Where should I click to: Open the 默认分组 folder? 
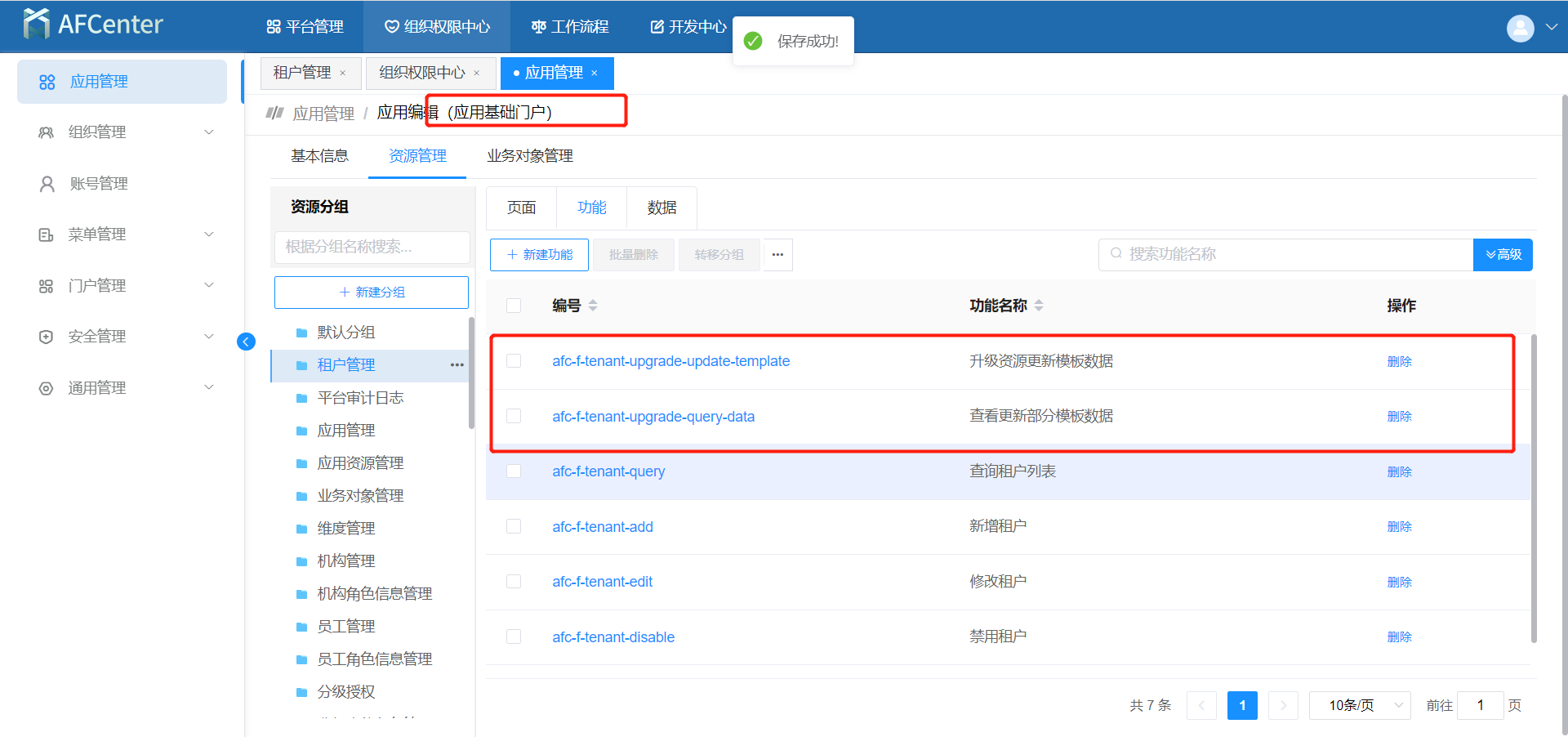pyautogui.click(x=345, y=333)
